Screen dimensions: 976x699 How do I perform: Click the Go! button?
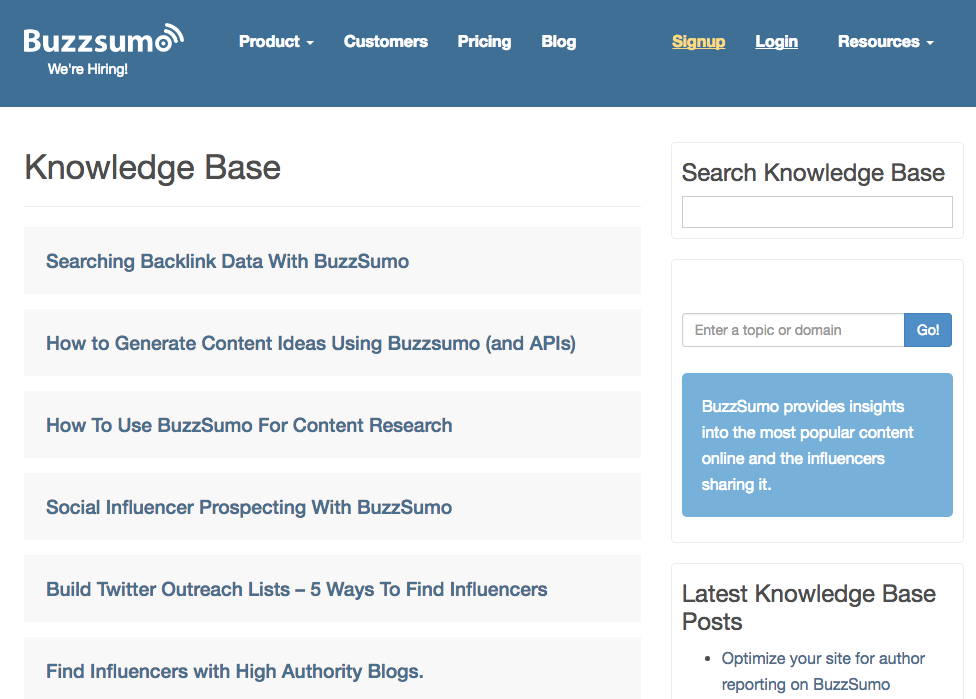pos(927,330)
